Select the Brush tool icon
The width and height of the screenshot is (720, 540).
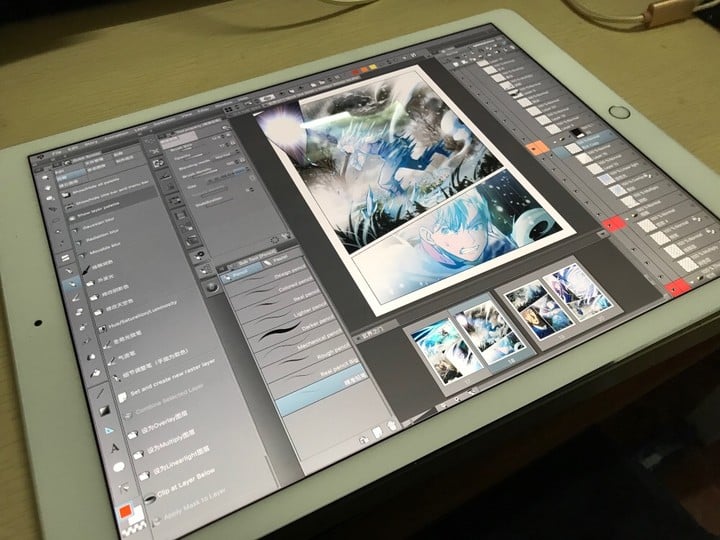click(x=76, y=298)
